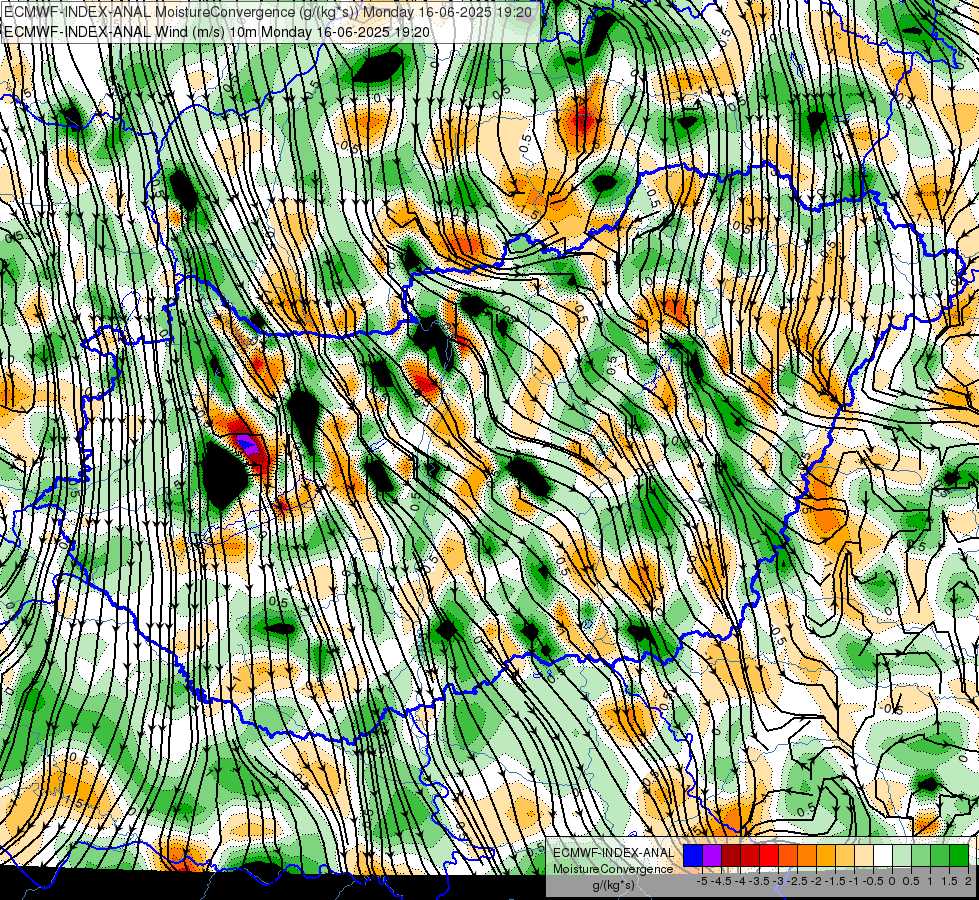This screenshot has width=979, height=900.
Task: Click the MoistureConvergence title line at top
Action: (x=268, y=12)
